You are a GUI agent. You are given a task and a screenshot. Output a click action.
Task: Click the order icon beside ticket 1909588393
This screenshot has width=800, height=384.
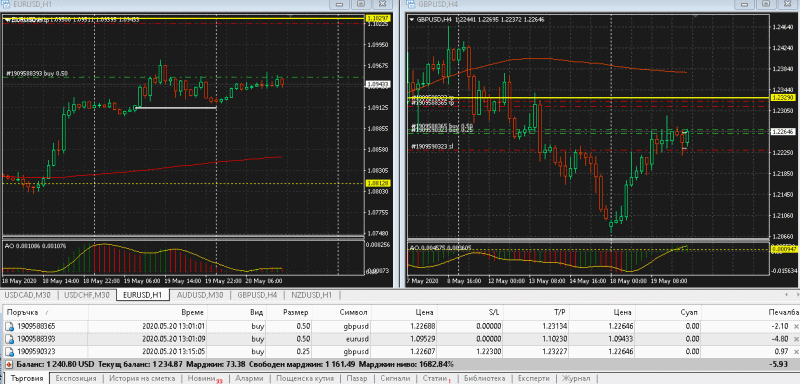pyautogui.click(x=9, y=339)
